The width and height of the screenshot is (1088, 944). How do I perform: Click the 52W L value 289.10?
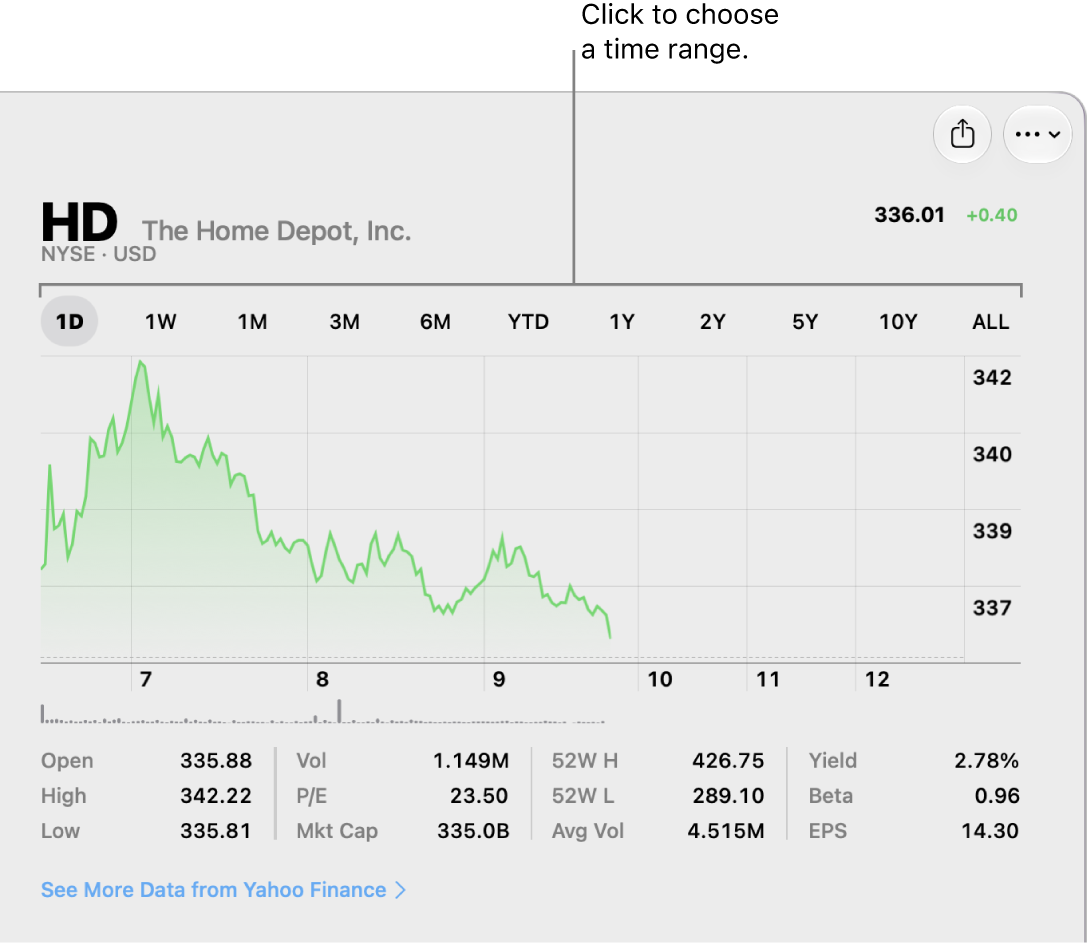pyautogui.click(x=728, y=795)
